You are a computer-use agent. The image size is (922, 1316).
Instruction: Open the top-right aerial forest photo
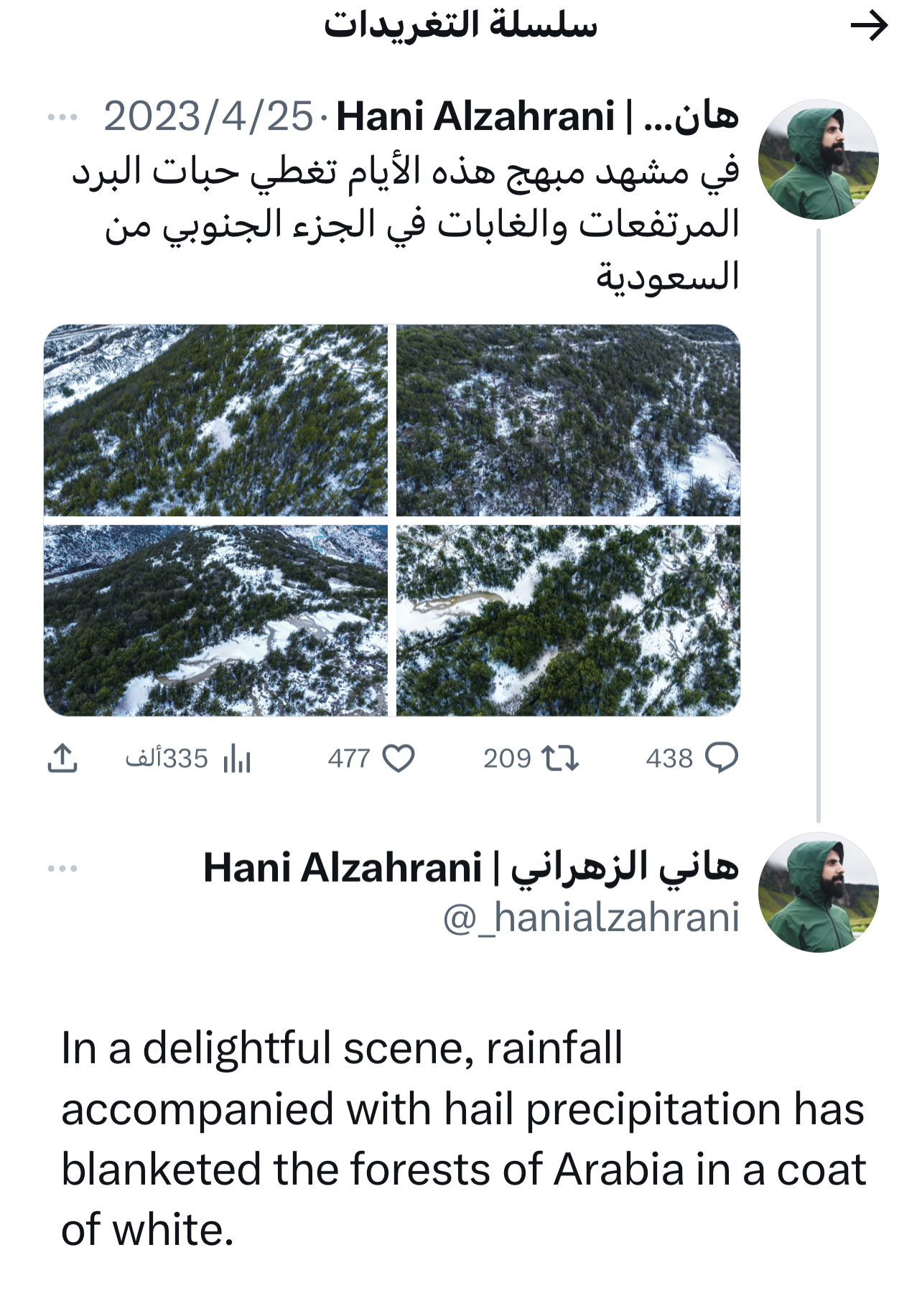pos(568,420)
